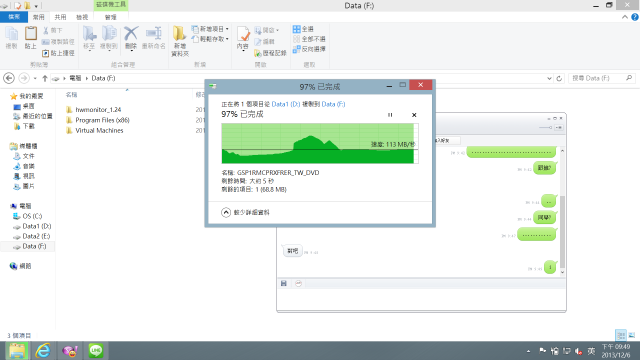Viewport: 640px width, 360px height.
Task: Click the Data (F:) destination link in copy dialog
Action: (x=333, y=104)
